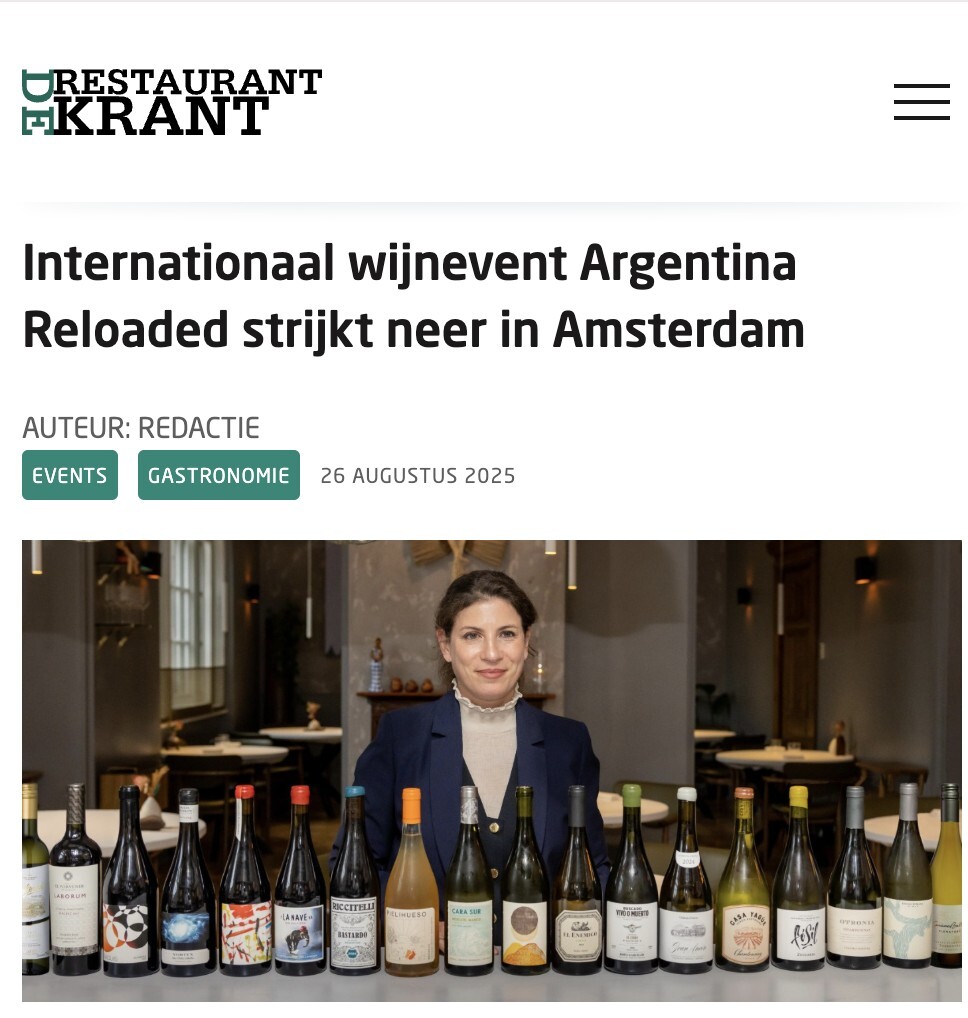This screenshot has height=1018, width=968.
Task: Open the EVENTS category tag
Action: [x=70, y=475]
